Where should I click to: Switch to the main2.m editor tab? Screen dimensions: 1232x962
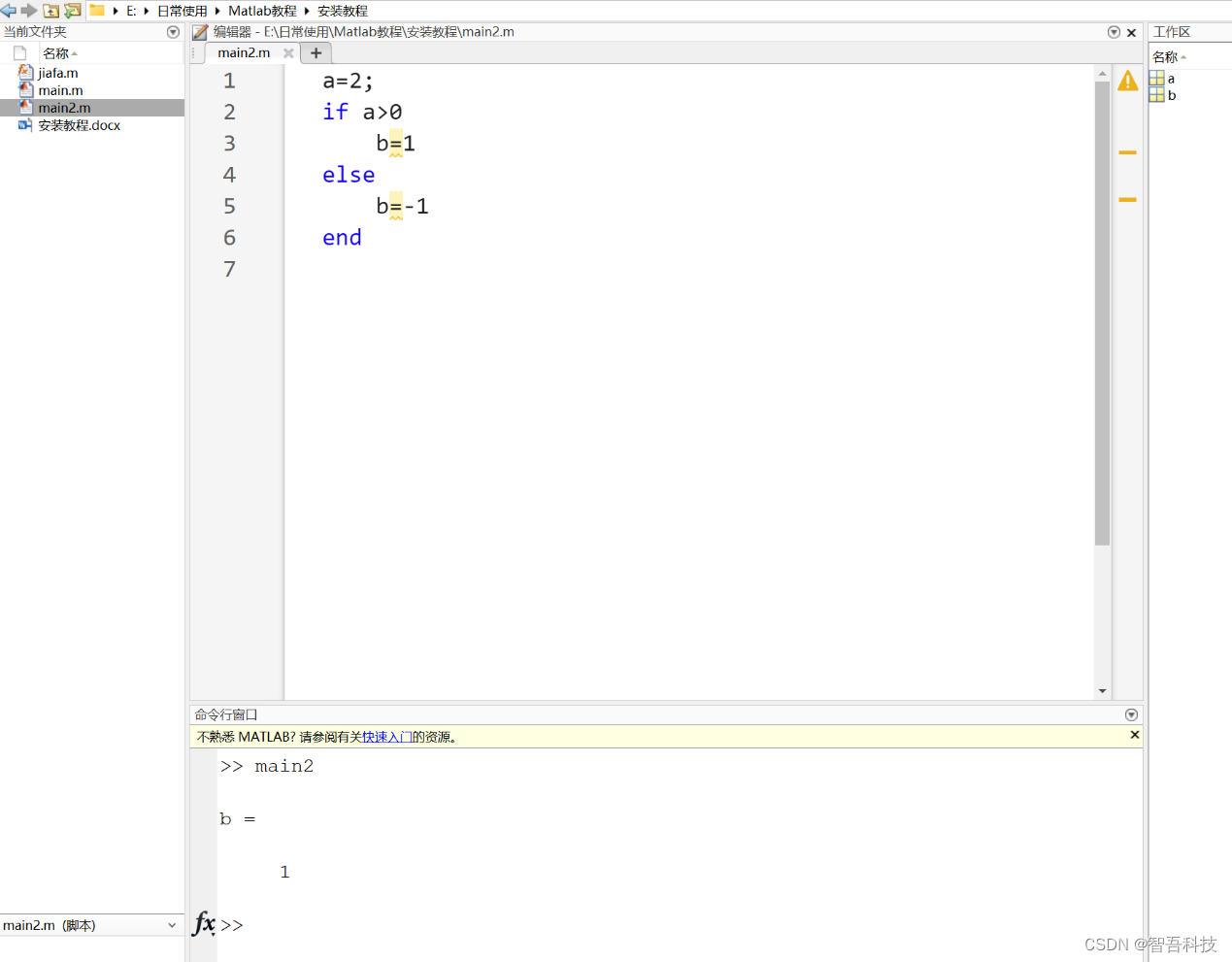(243, 52)
